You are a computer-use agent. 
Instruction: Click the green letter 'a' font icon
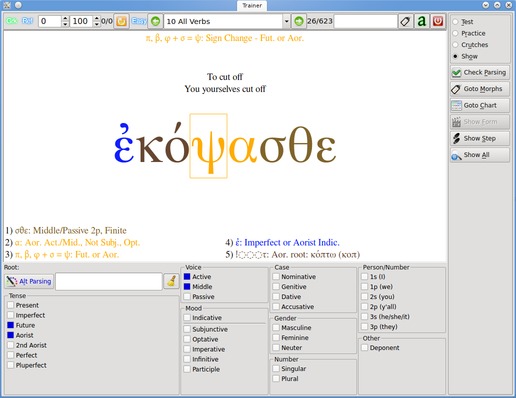tap(422, 21)
